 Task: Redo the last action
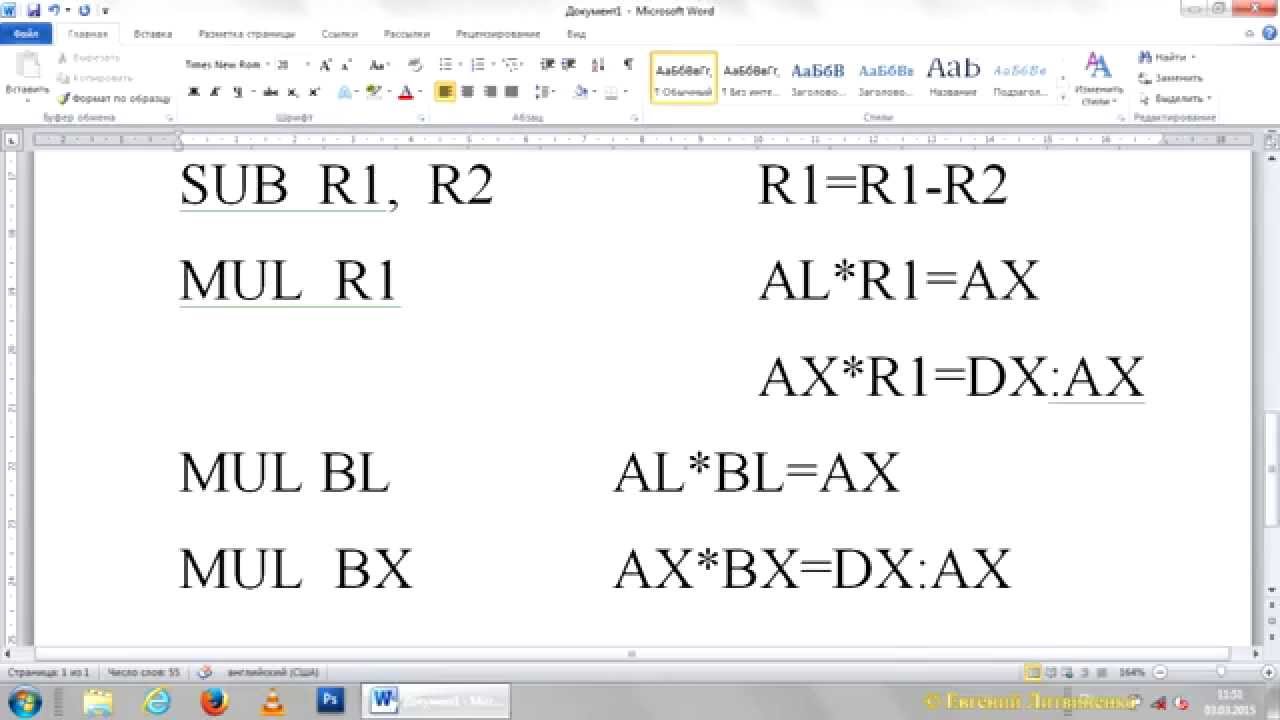tap(82, 10)
